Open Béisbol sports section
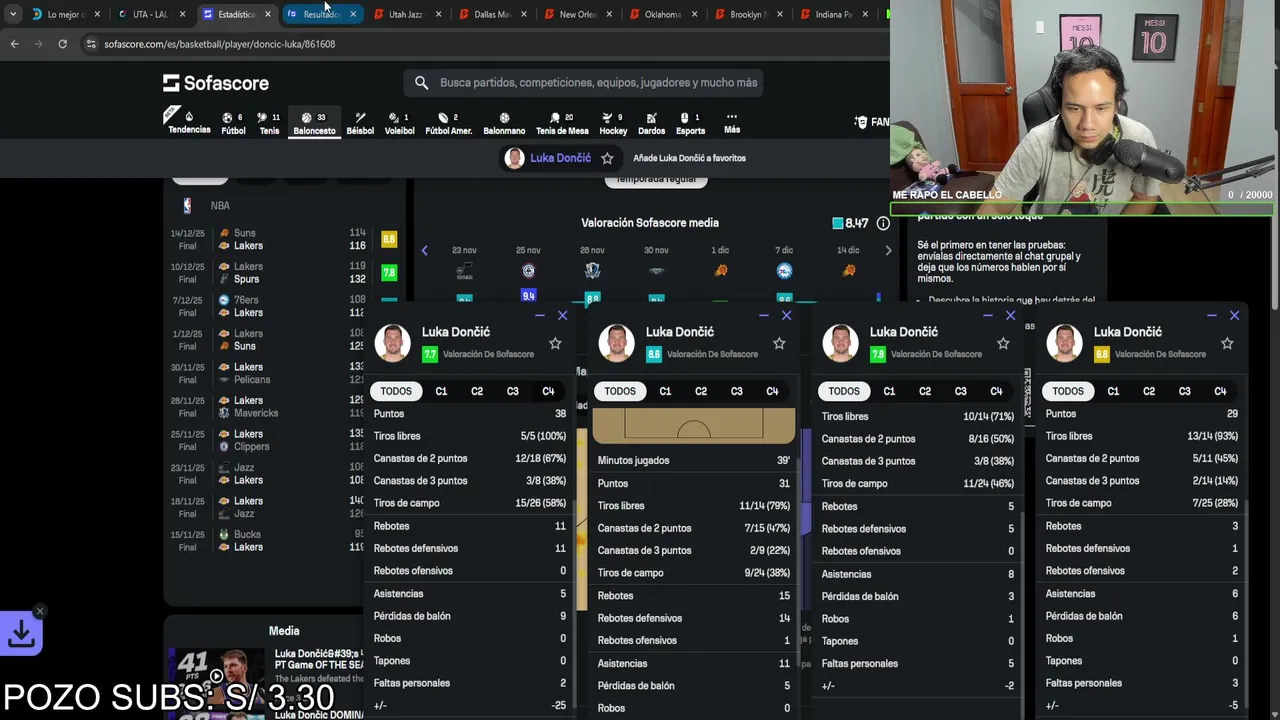1280x720 pixels. [360, 122]
